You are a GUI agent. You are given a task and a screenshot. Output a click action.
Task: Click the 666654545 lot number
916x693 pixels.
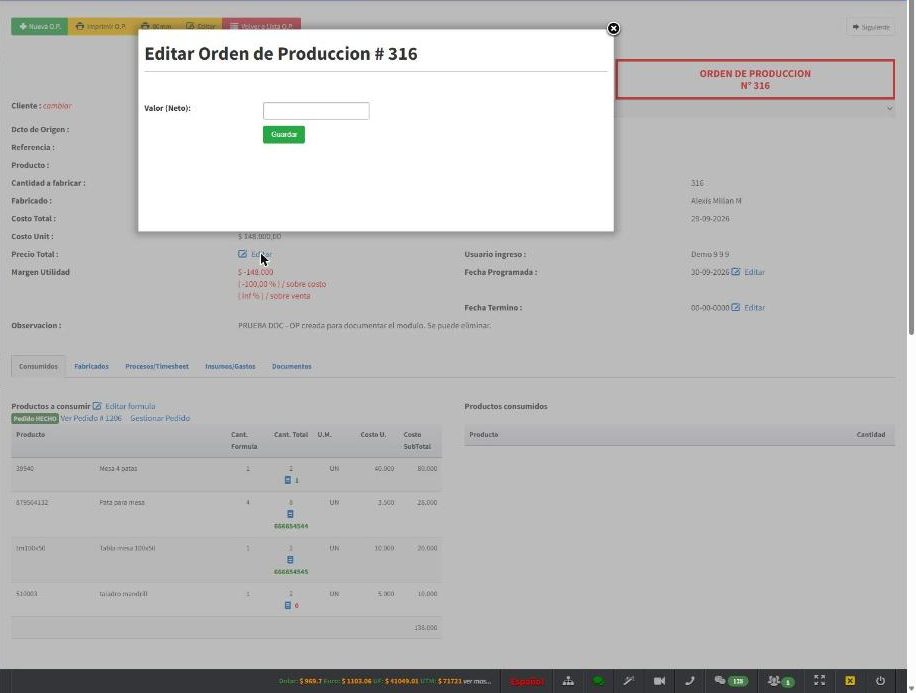[x=291, y=571]
